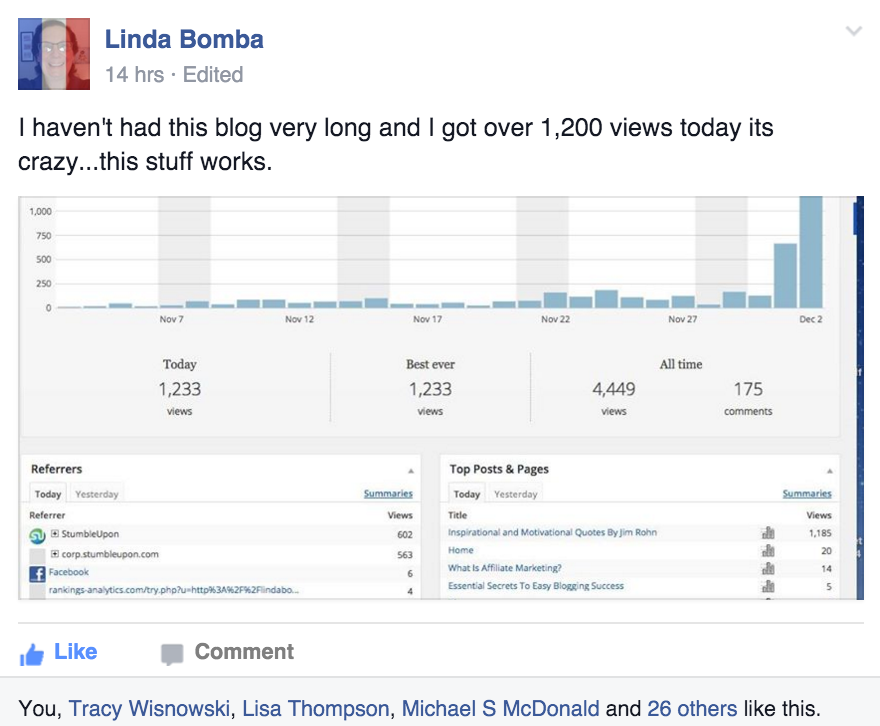Click Linda Bomba's profile picture
The height and width of the screenshot is (726, 880).
[54, 54]
